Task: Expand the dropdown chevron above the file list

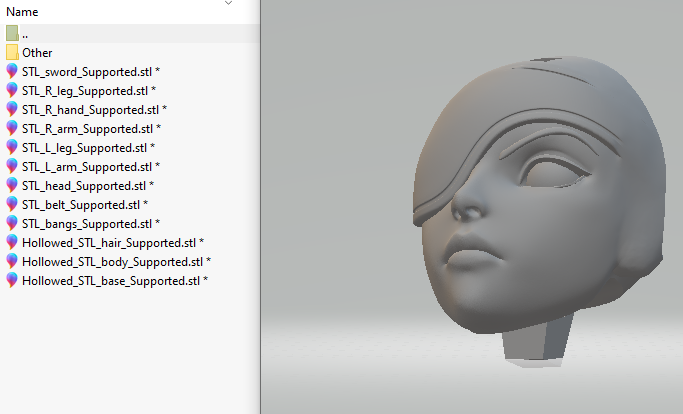Action: pos(229,3)
